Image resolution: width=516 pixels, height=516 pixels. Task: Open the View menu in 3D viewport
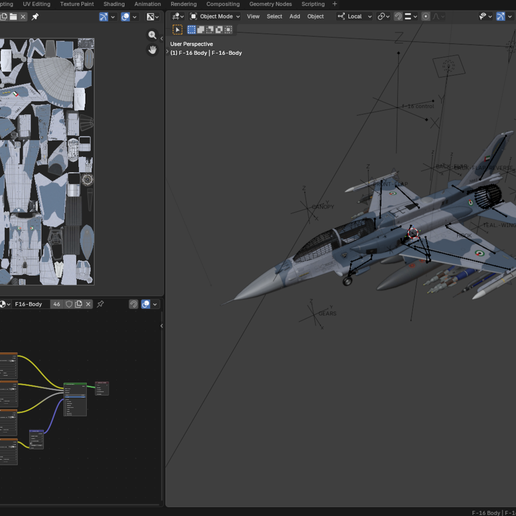(x=253, y=16)
